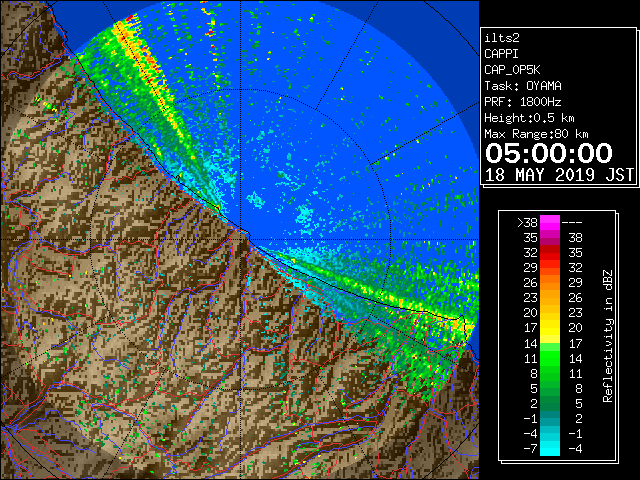This screenshot has width=640, height=480.
Task: Select the 'Height:0.5 km' text
Action: point(529,118)
